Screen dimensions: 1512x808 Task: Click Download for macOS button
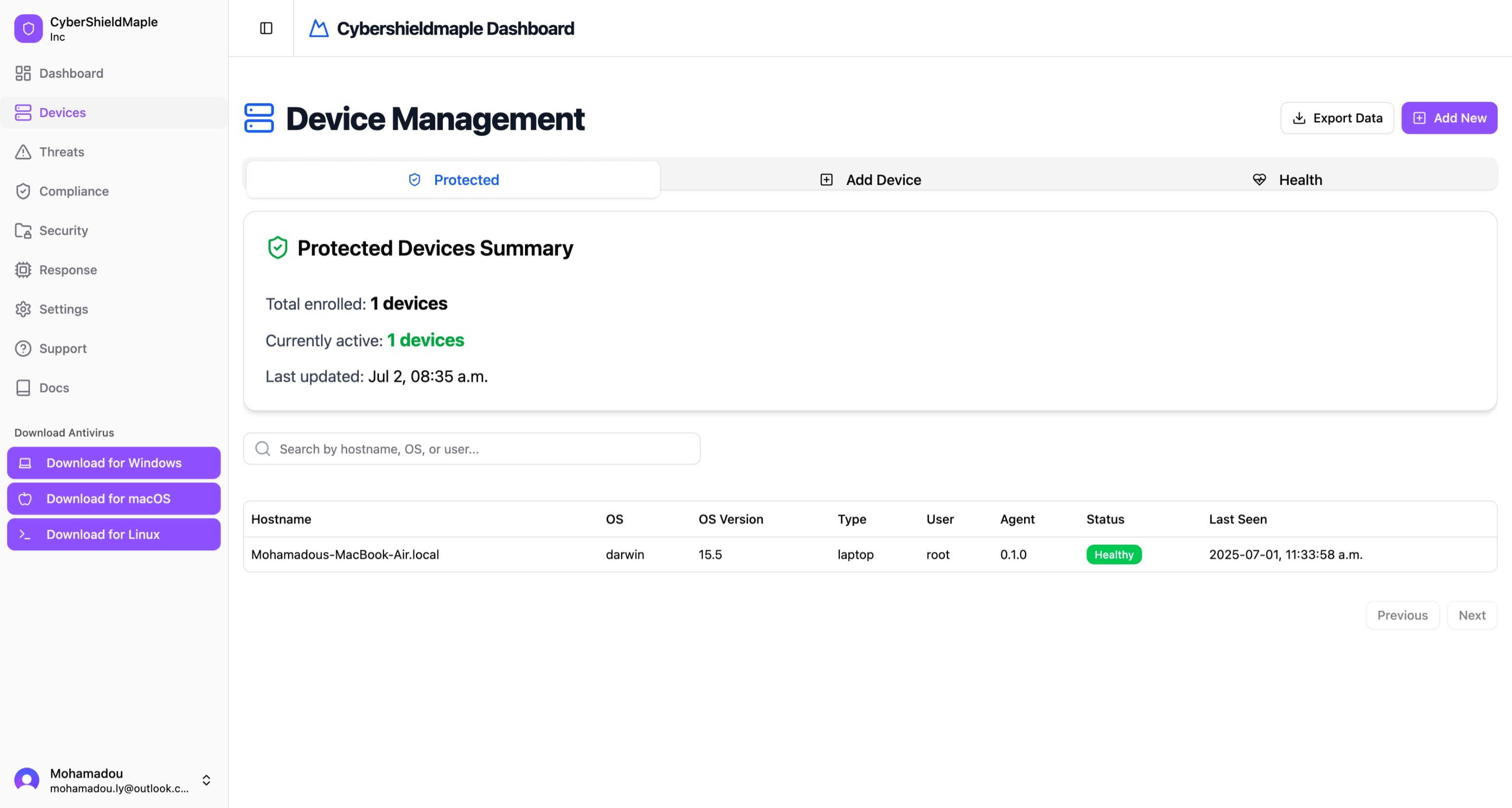pos(114,499)
